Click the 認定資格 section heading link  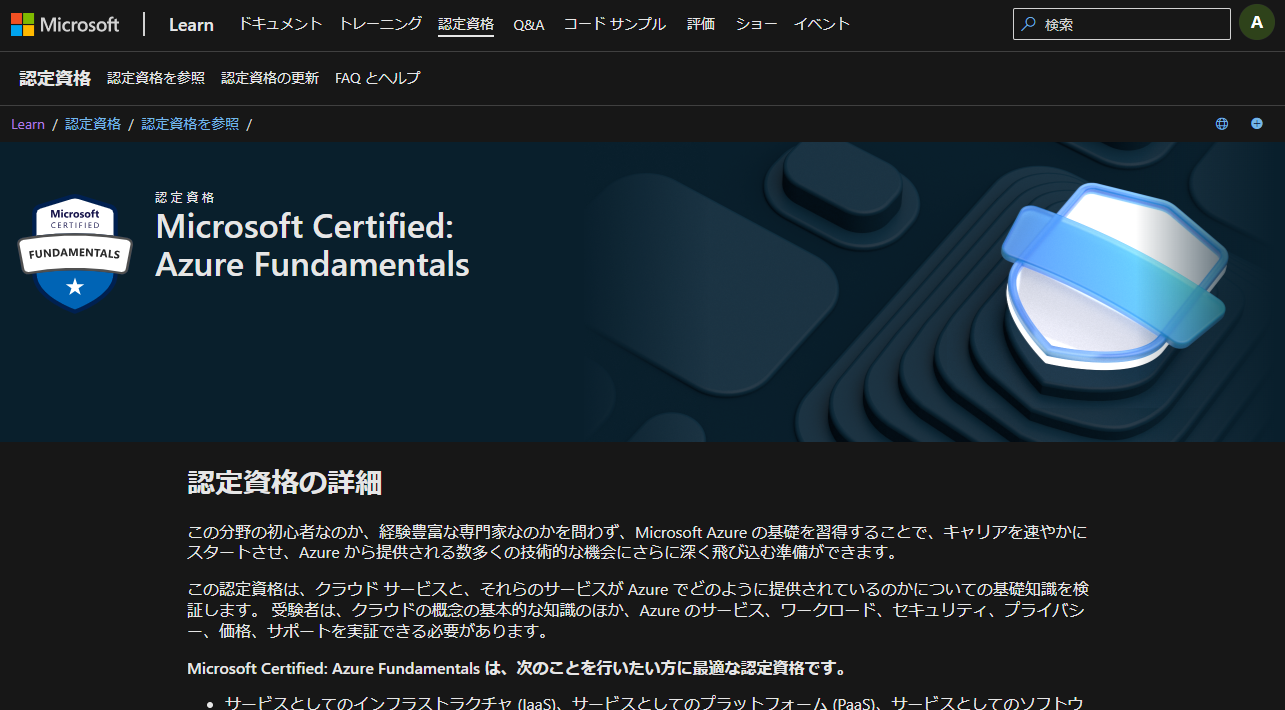[55, 78]
